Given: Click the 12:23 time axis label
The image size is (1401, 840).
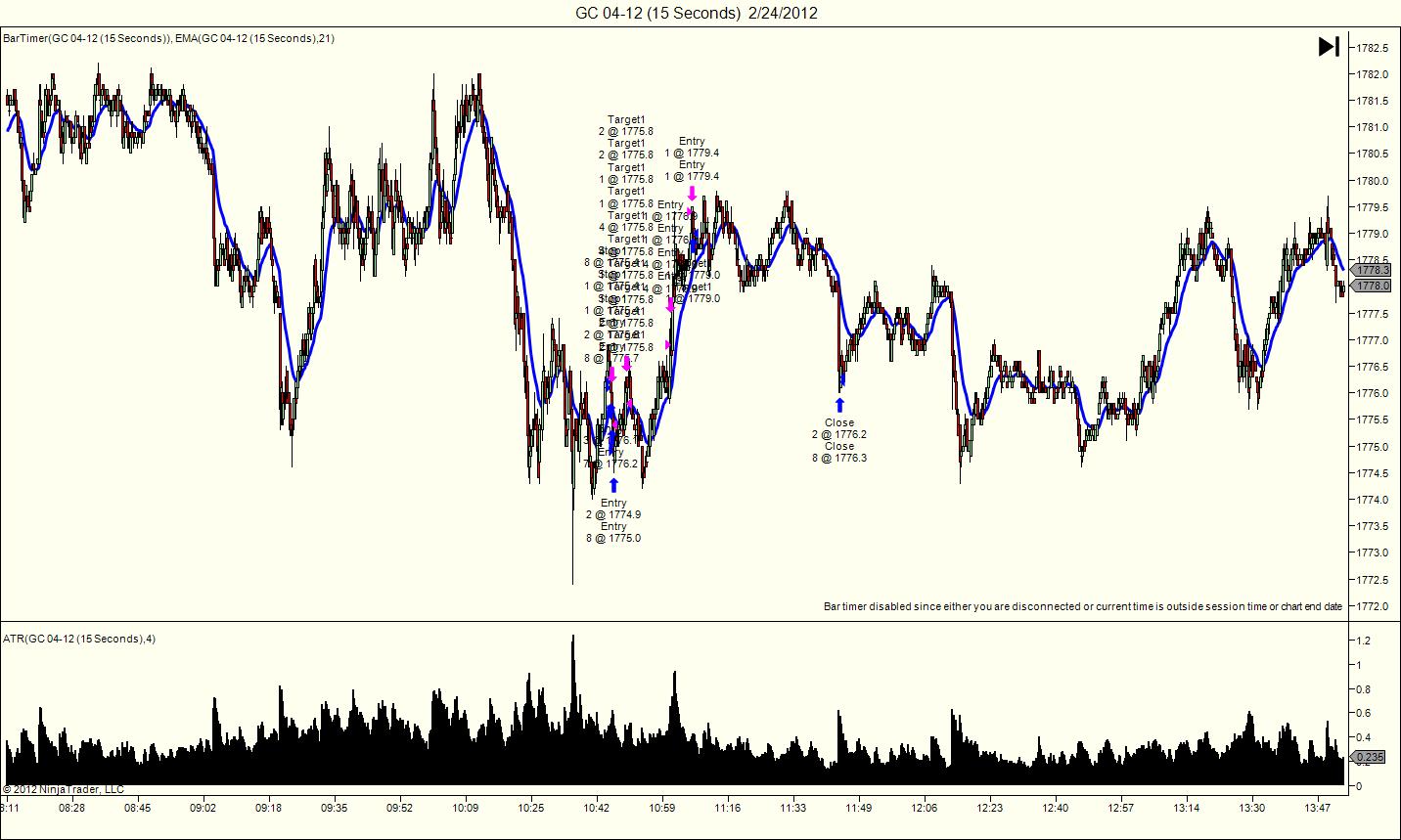Looking at the screenshot, I should pyautogui.click(x=990, y=809).
